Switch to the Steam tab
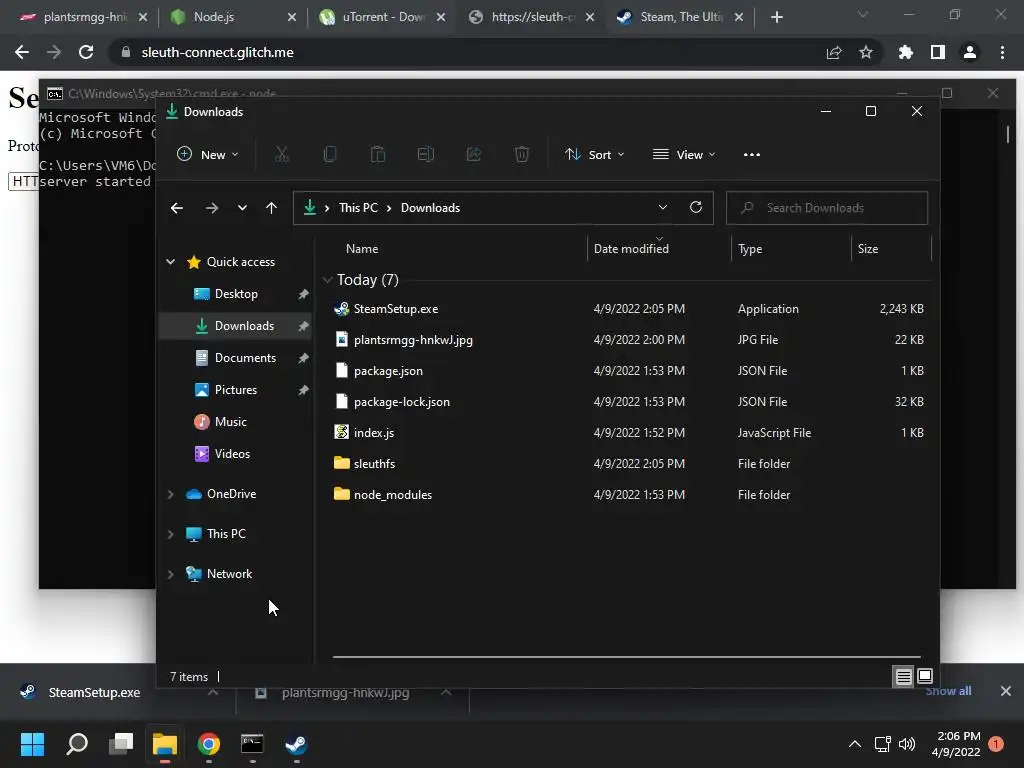 pos(680,17)
